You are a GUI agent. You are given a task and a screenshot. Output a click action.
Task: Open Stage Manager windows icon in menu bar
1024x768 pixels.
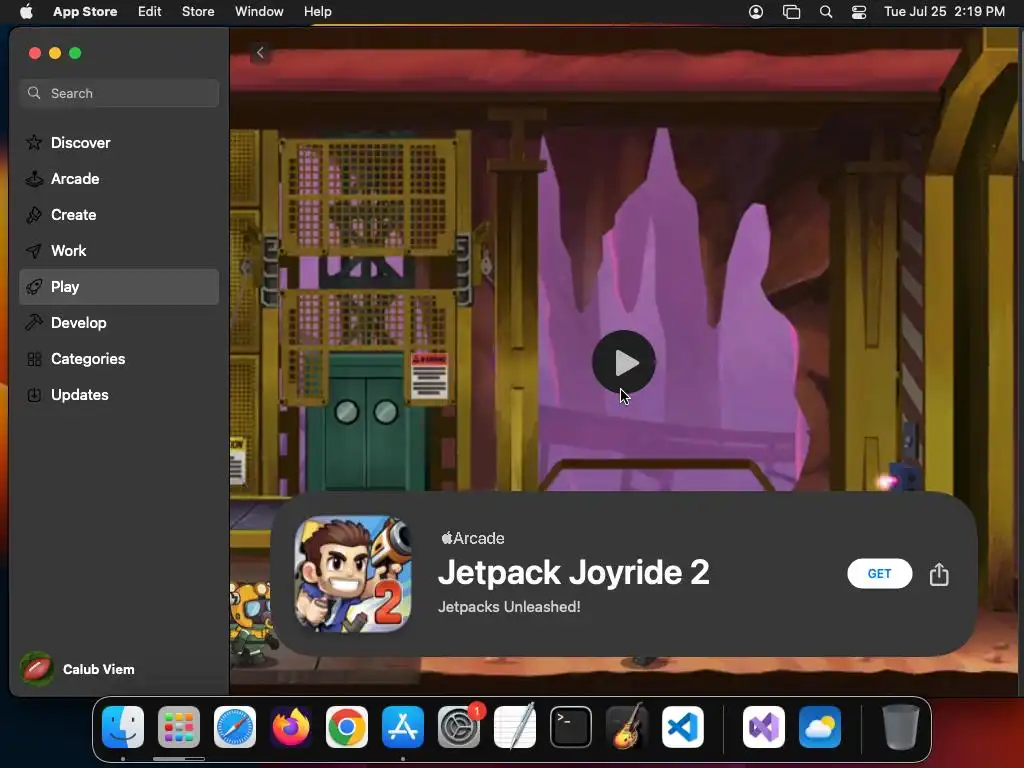click(x=791, y=12)
